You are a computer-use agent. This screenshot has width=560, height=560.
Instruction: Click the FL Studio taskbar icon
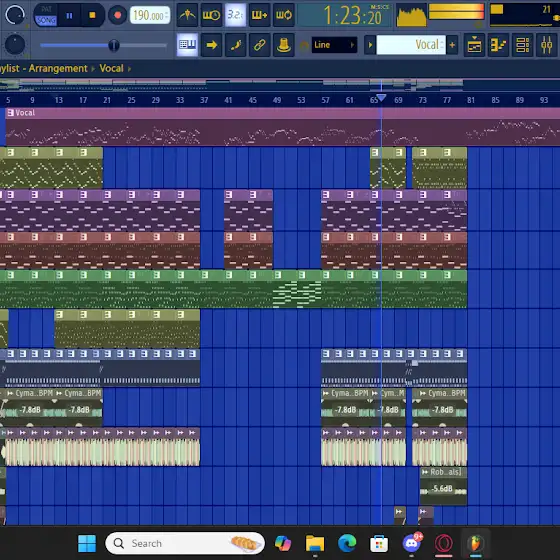click(x=475, y=544)
